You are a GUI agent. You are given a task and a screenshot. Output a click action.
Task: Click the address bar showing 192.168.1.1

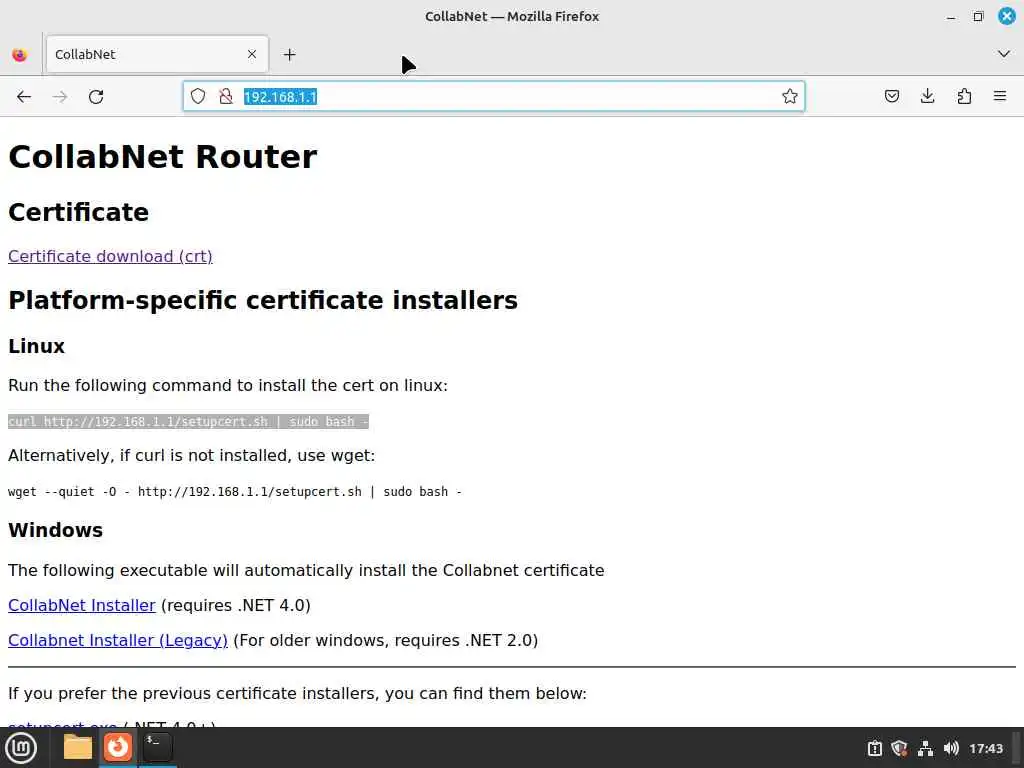493,97
